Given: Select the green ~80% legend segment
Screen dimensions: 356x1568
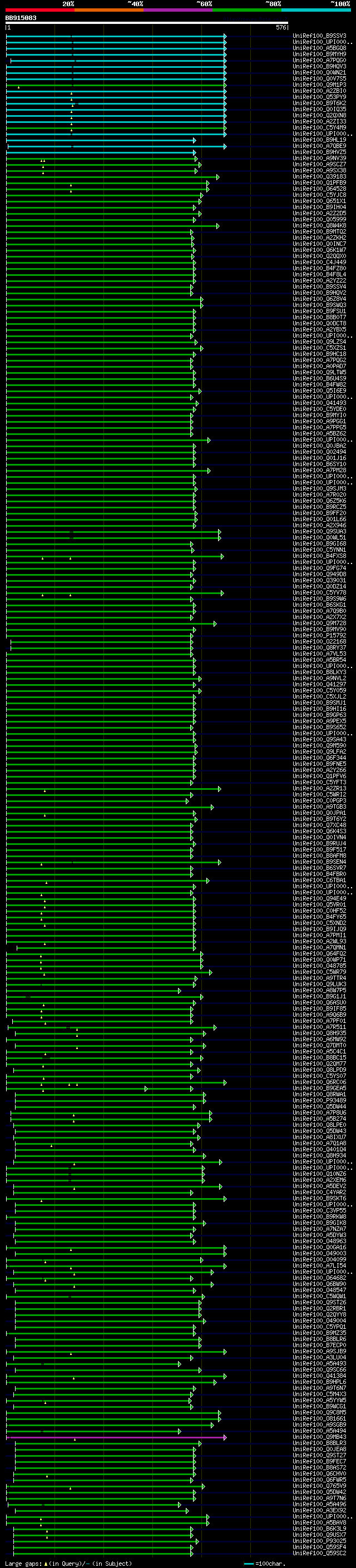Looking at the screenshot, I should [x=247, y=10].
